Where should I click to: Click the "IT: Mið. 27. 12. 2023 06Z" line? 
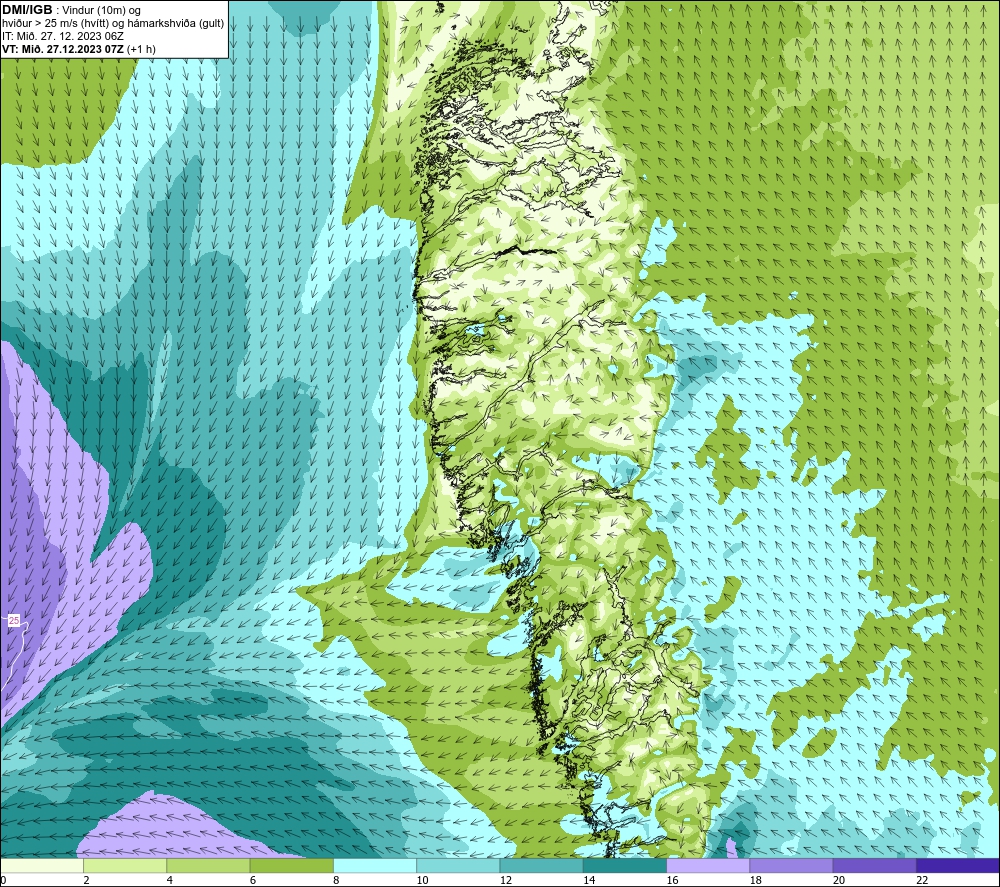pyautogui.click(x=62, y=36)
